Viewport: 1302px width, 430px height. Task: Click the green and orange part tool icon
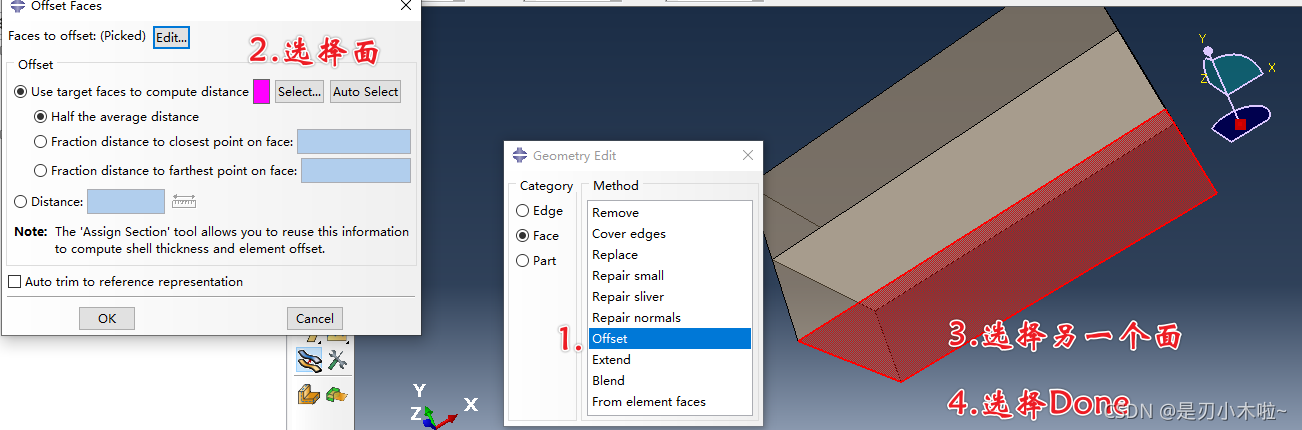337,395
